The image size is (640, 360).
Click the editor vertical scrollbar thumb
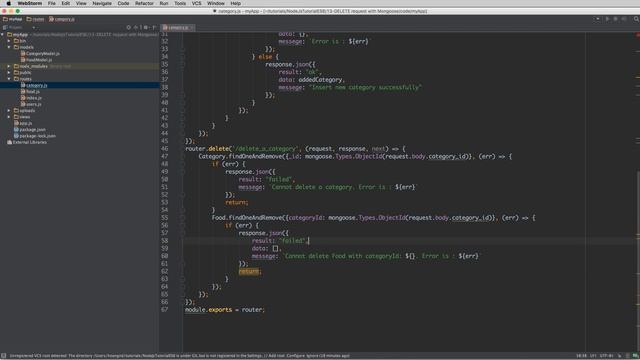pyautogui.click(x=638, y=261)
